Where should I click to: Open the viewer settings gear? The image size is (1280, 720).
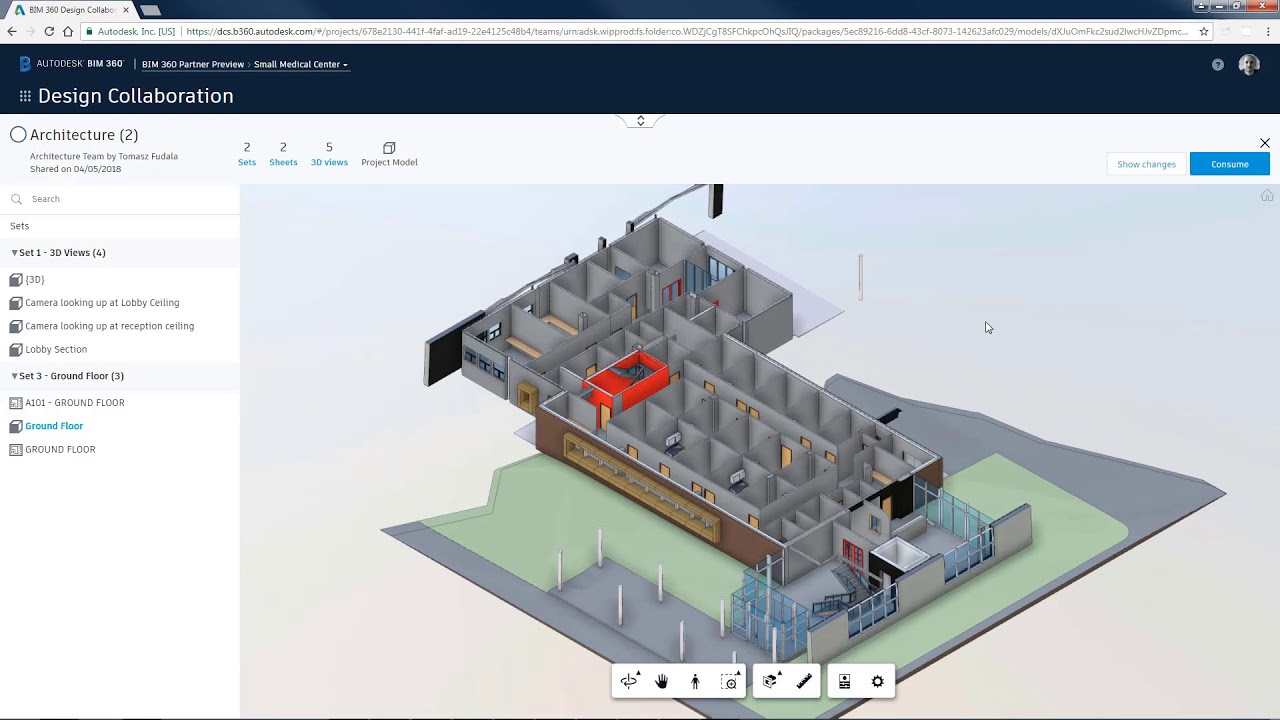pyautogui.click(x=877, y=681)
